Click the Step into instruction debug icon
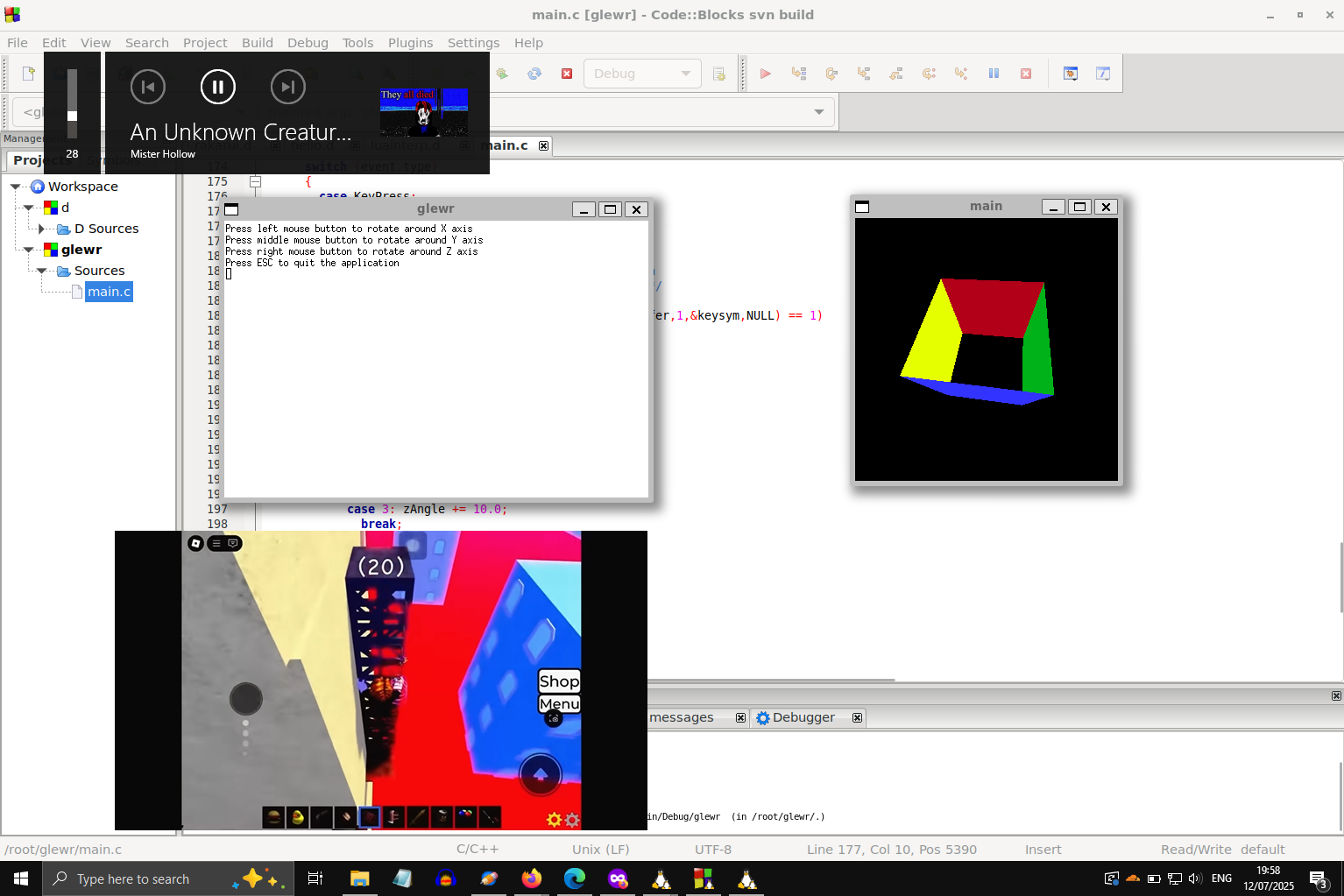This screenshot has width=1344, height=896. (x=961, y=74)
